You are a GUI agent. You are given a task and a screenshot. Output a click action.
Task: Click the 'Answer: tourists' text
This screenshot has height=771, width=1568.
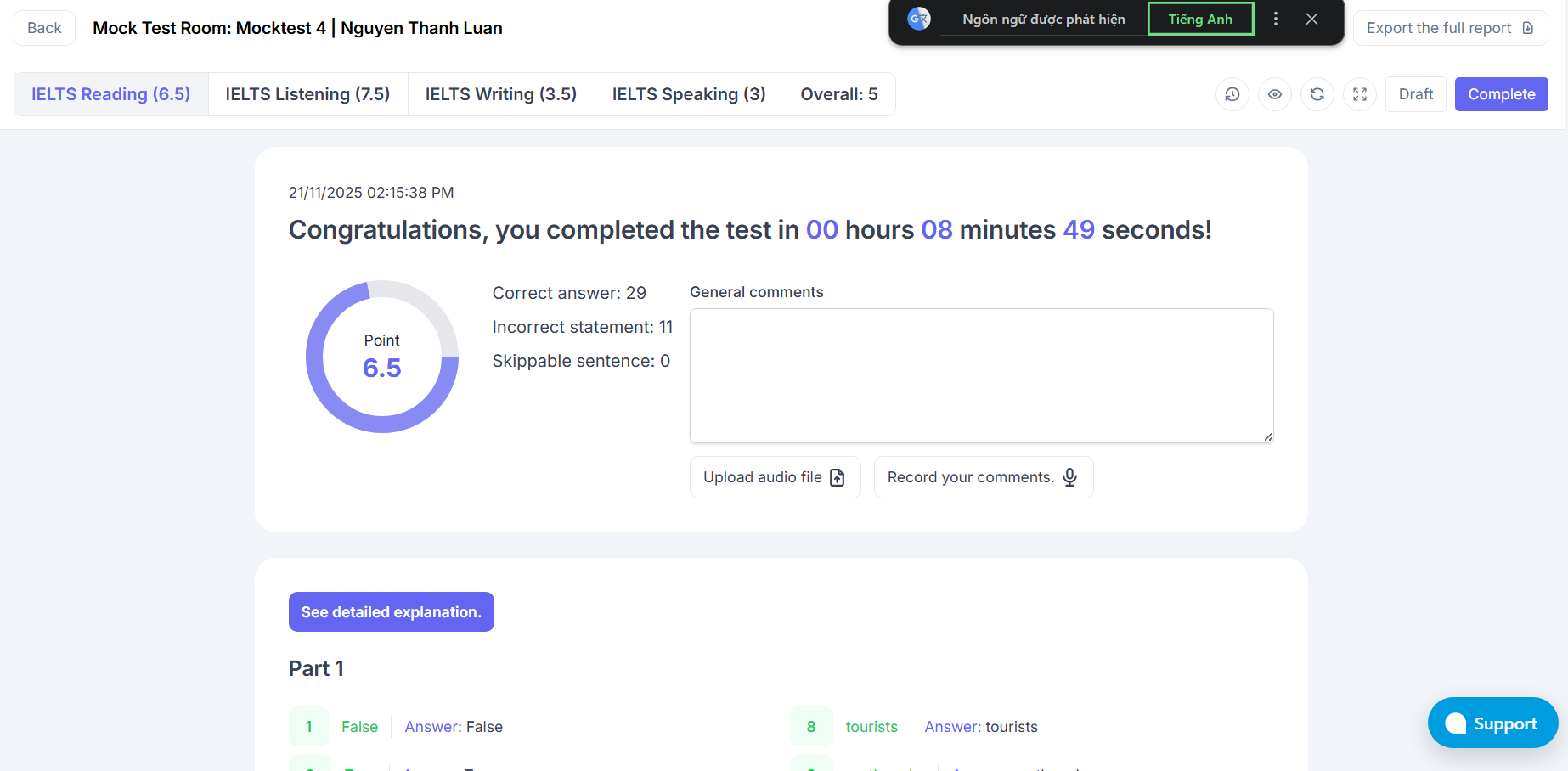coord(981,727)
